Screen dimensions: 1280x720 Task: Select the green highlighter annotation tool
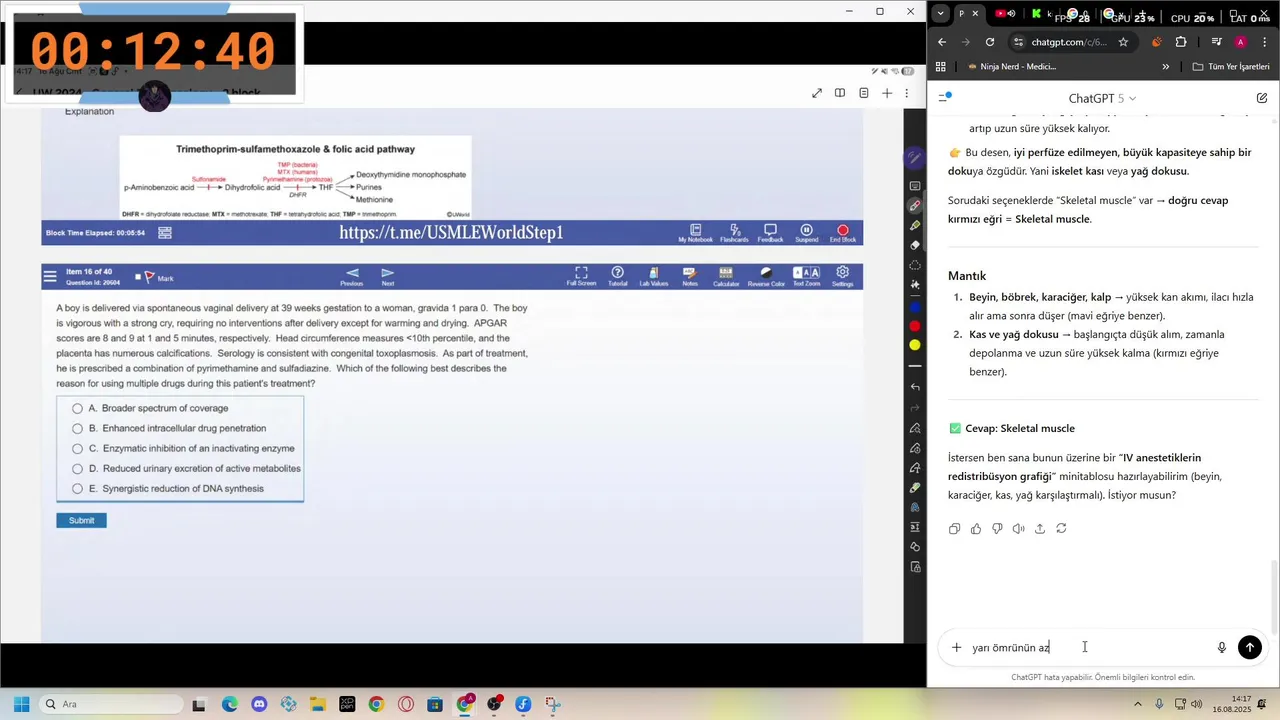pyautogui.click(x=915, y=226)
